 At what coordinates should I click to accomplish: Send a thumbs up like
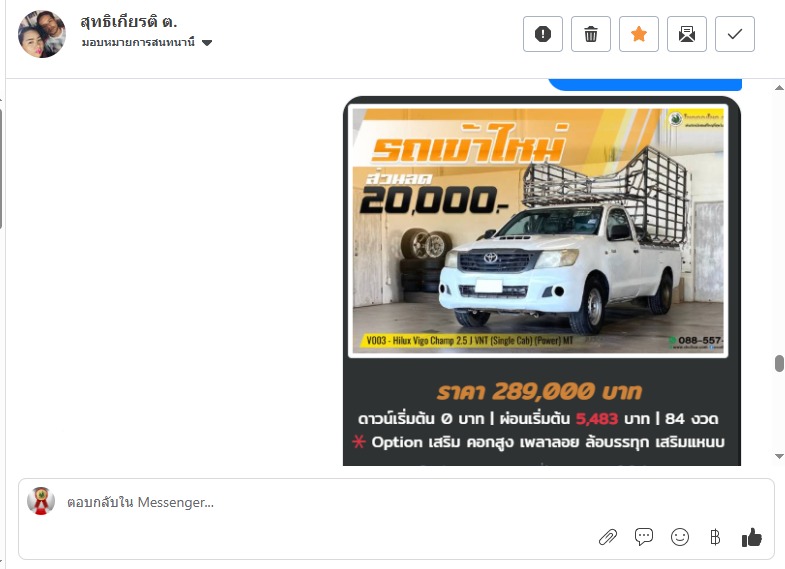tap(751, 537)
